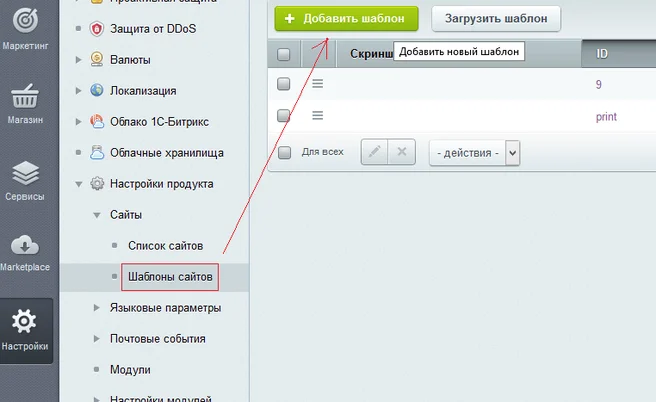Open the действия dropdown list
Screen dimensions: 656x402
coord(474,153)
